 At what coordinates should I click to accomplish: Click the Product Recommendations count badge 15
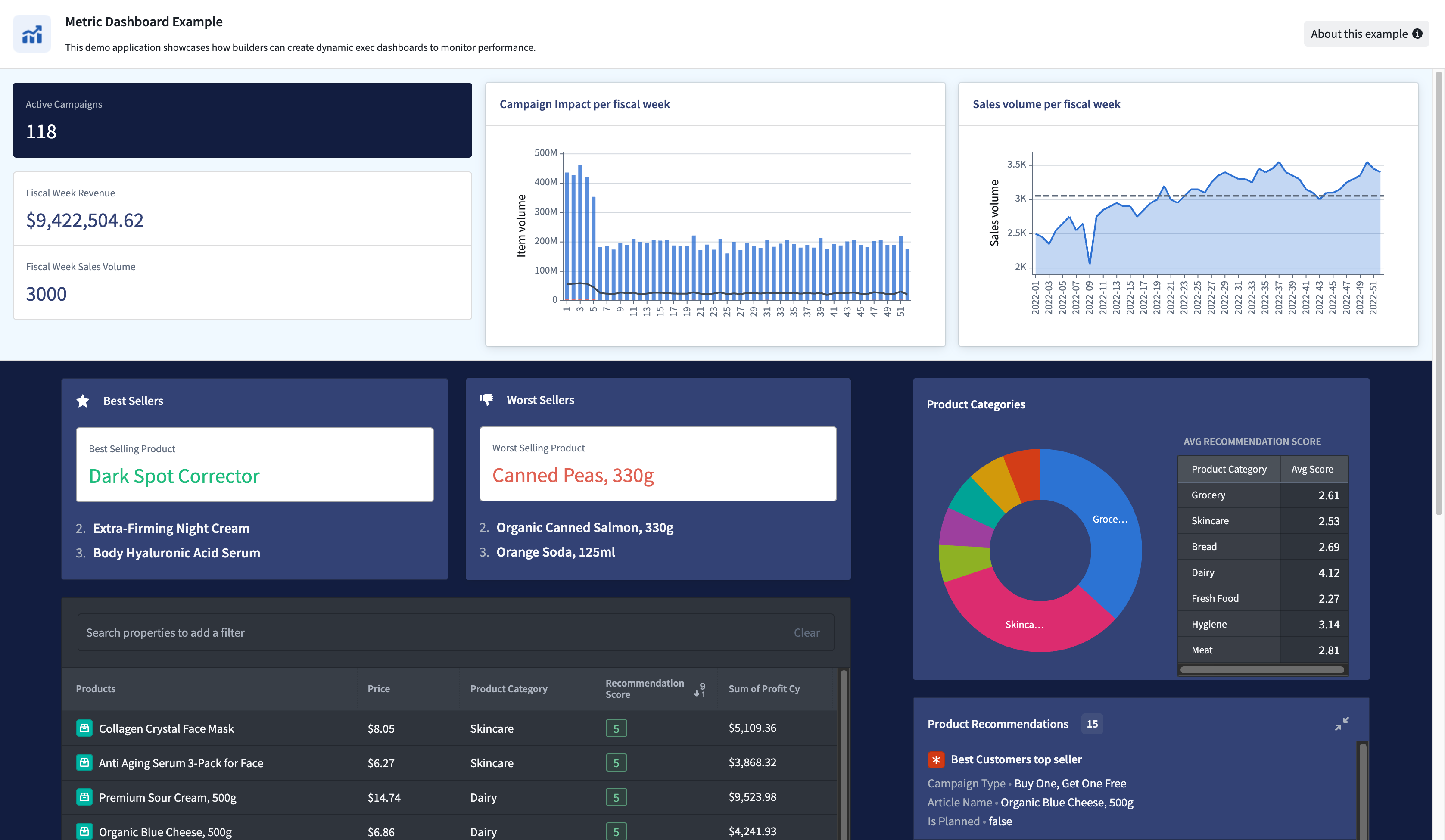point(1092,724)
